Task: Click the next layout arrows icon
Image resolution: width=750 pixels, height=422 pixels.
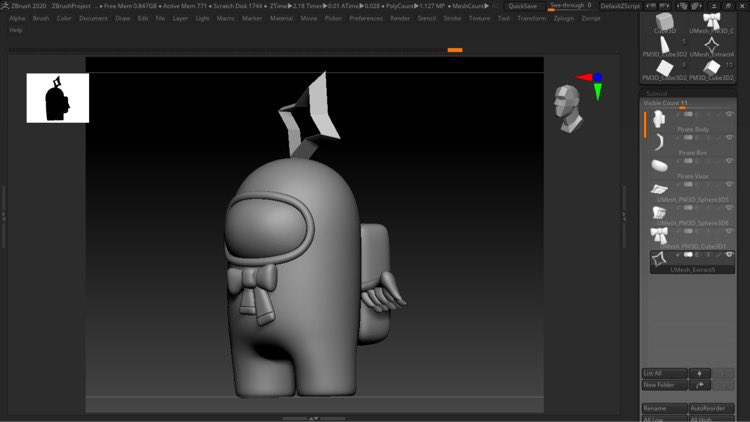Action: tap(664, 6)
